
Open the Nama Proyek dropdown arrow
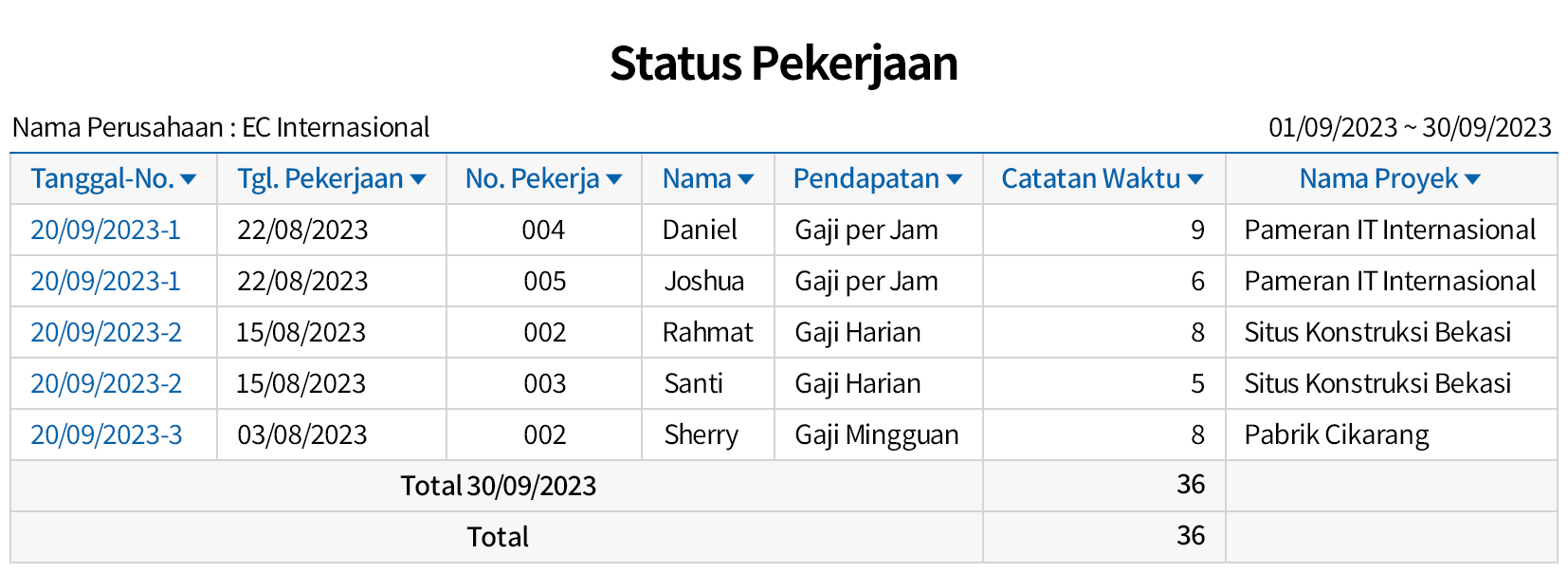point(1472,179)
